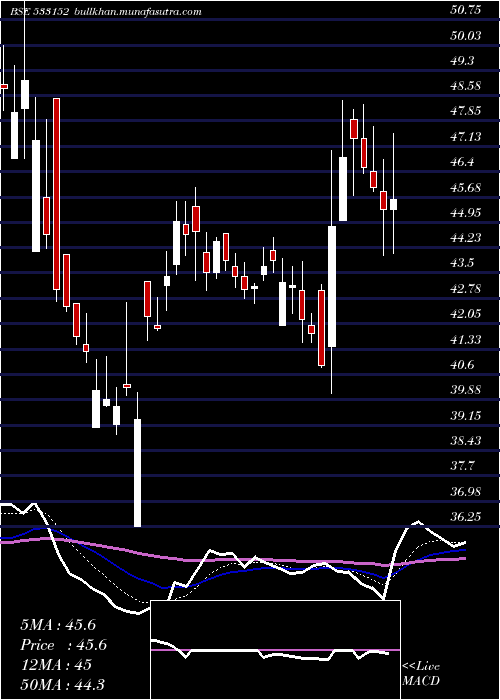500x700 pixels.
Task: Click the 46.4 price axis label
Action: tap(462, 162)
